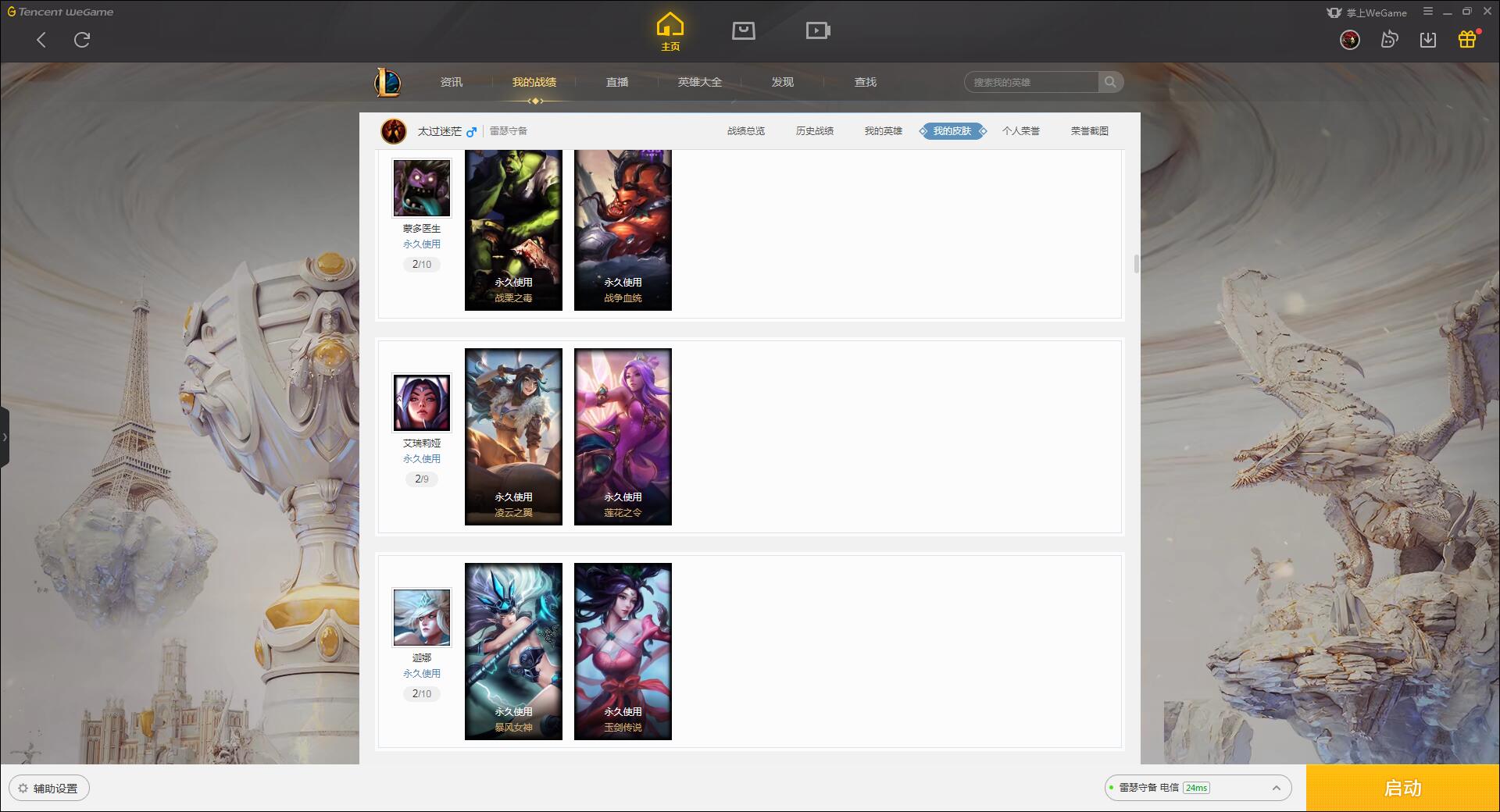This screenshot has width=1500, height=812.
Task: Click the 蒙多医生 champion name
Action: pos(422,229)
